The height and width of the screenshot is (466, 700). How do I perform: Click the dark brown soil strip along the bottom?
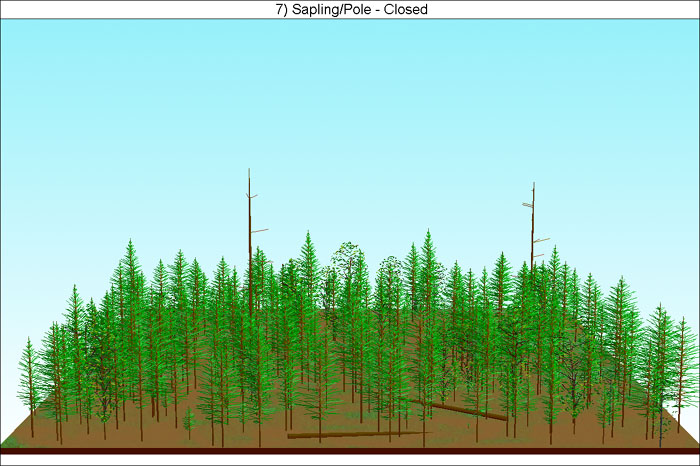pyautogui.click(x=350, y=451)
